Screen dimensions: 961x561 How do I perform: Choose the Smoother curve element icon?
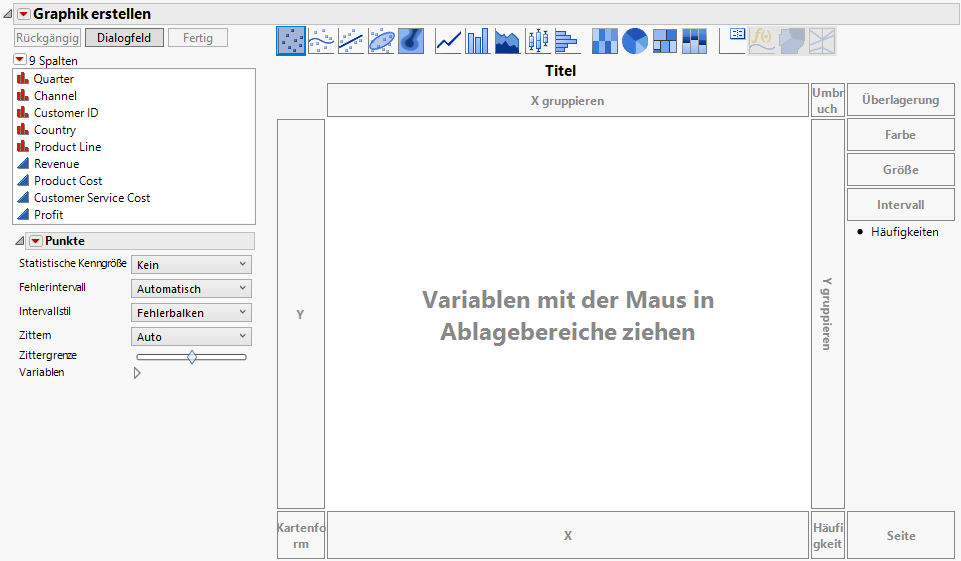coord(320,41)
